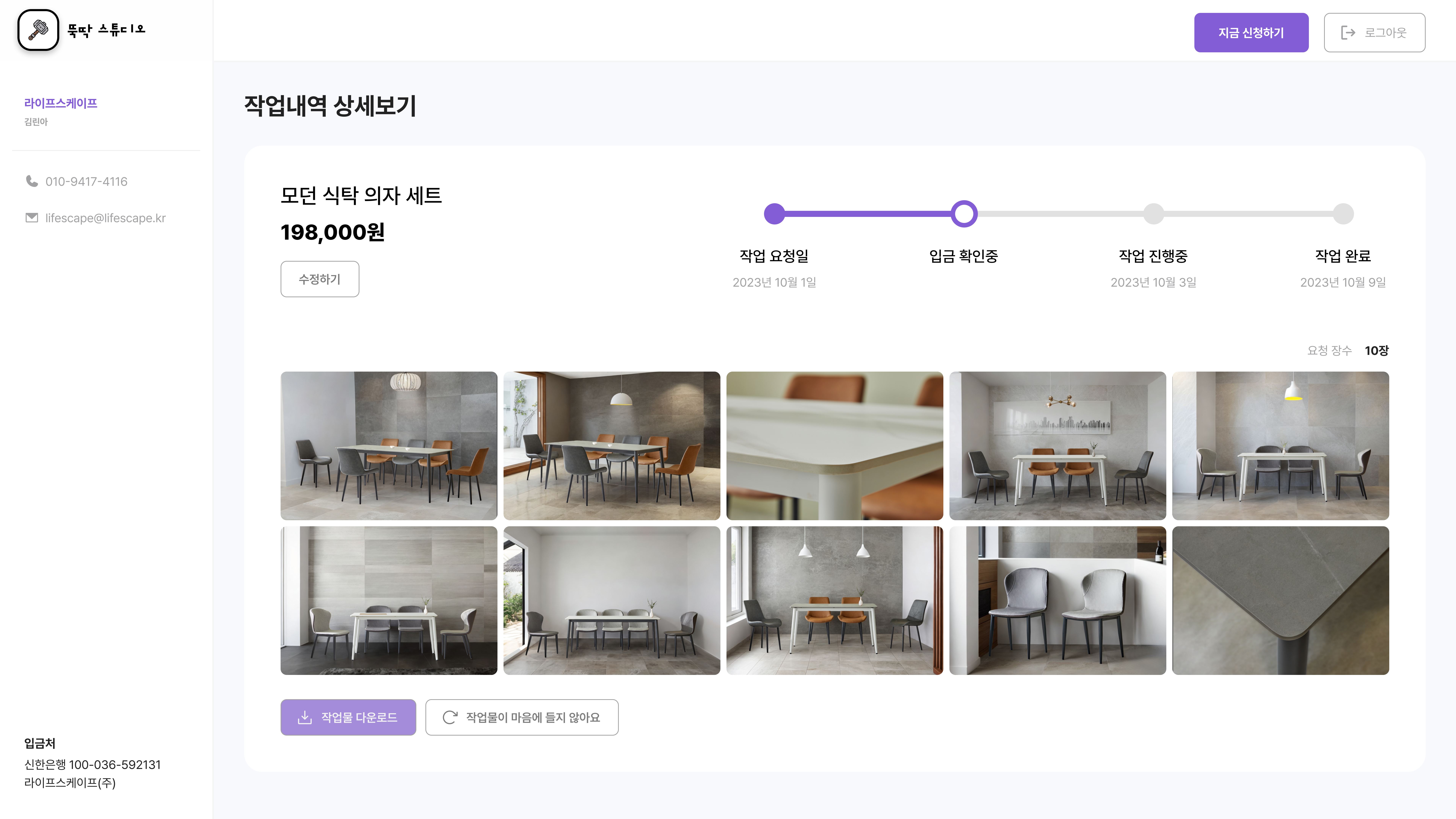Click the hammer logo icon
Viewport: 1456px width, 819px height.
[38, 30]
